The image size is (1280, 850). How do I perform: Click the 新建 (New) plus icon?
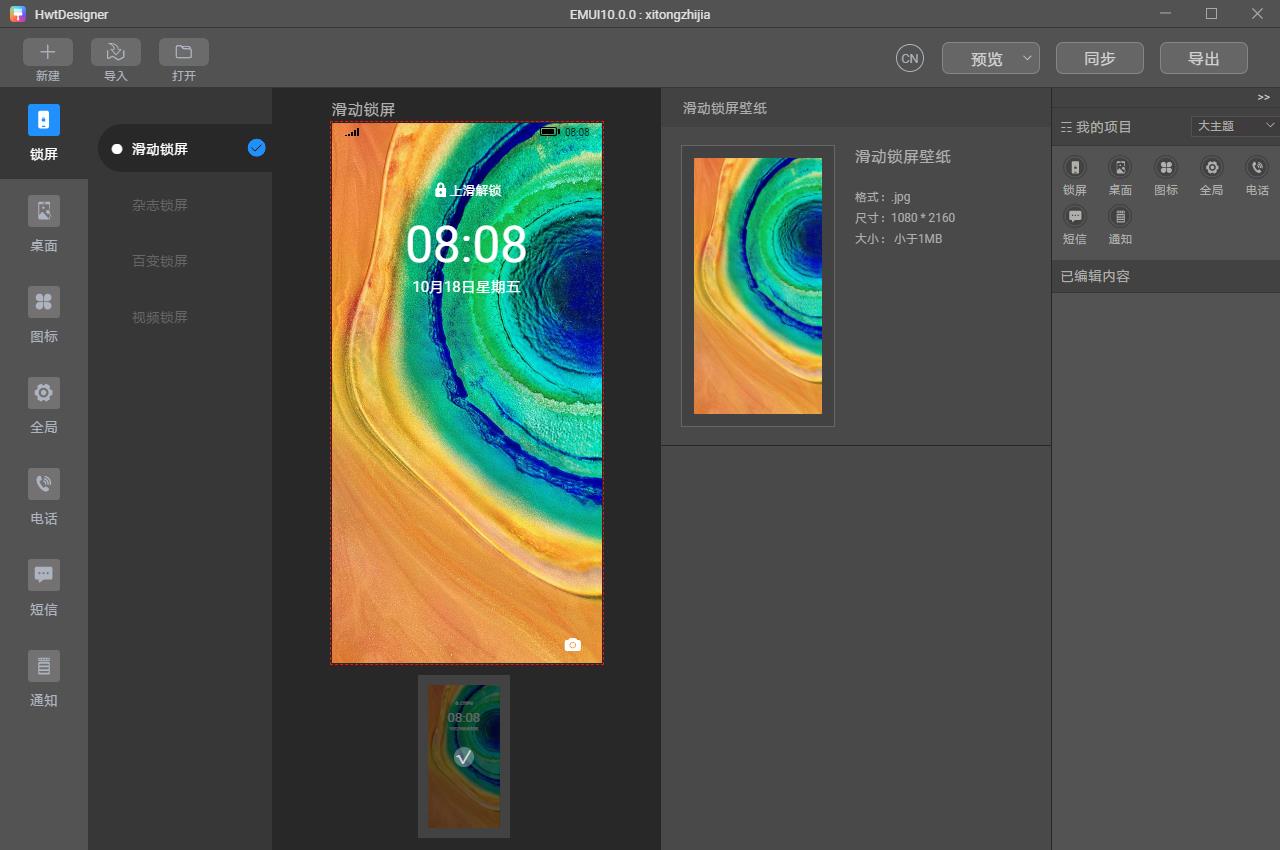coord(47,52)
